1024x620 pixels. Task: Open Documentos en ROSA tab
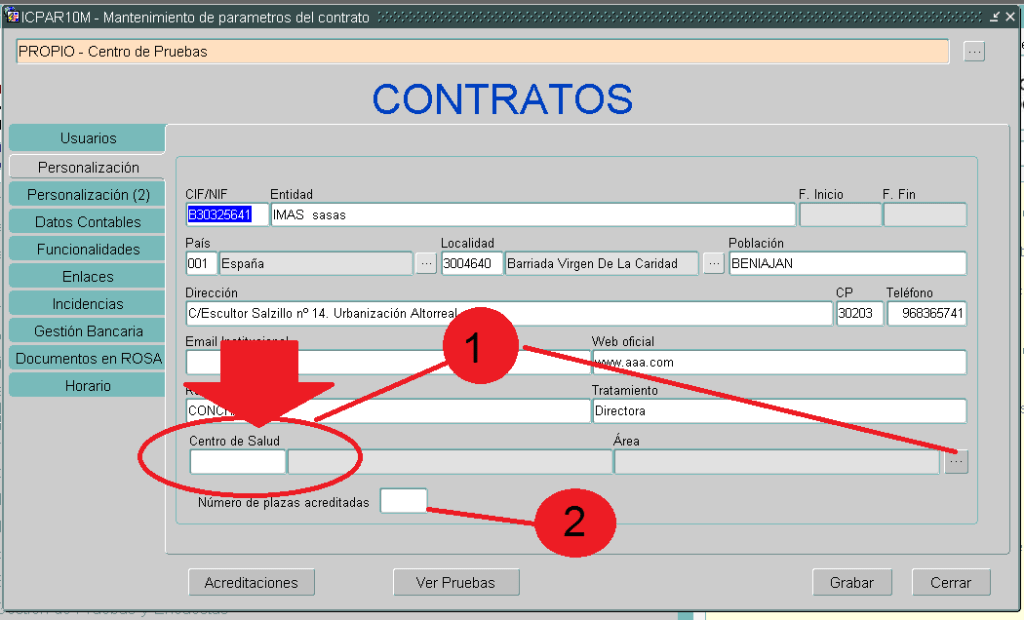[87, 358]
